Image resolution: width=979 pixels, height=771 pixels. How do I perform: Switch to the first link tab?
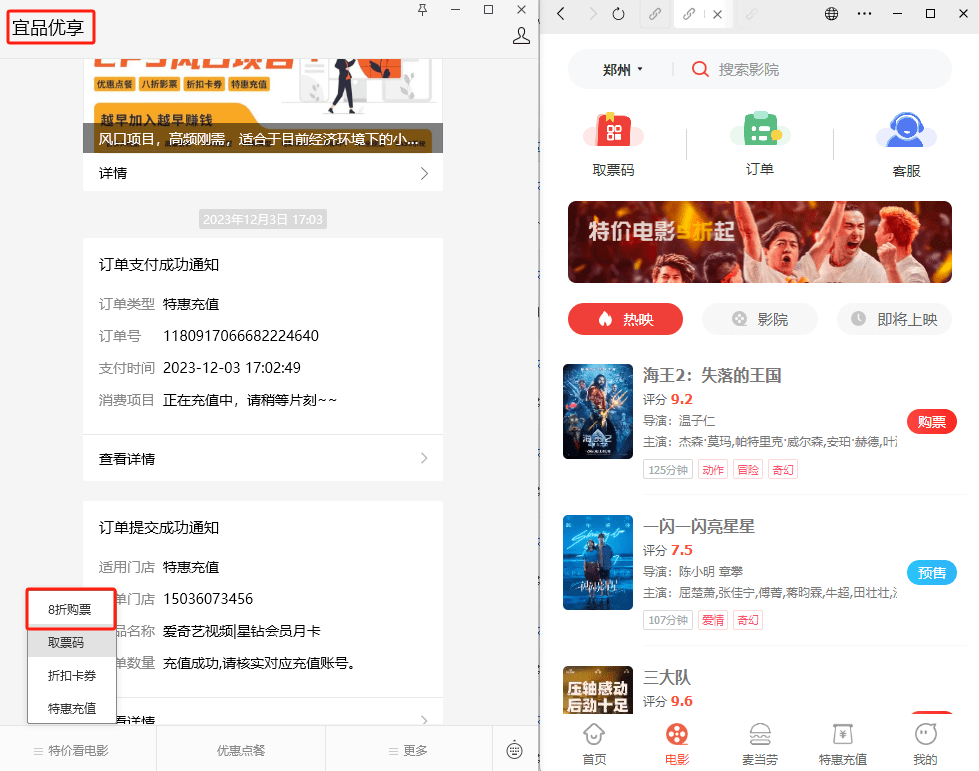click(654, 14)
